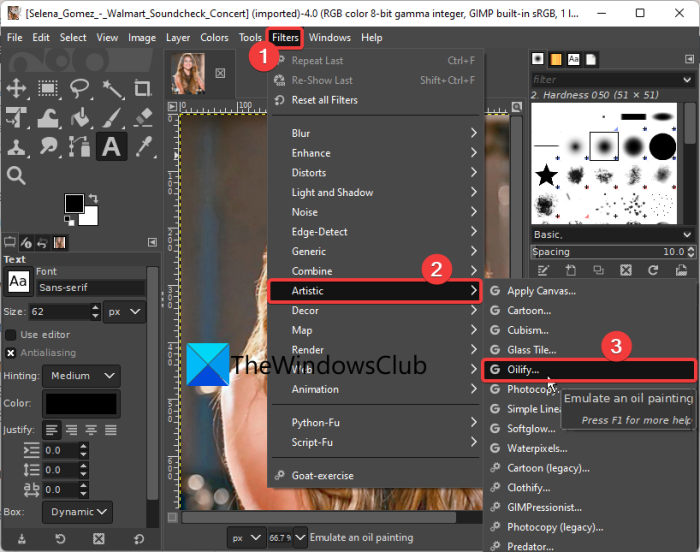Click the font Size value field
Screen dimensions: 700x552
60,311
